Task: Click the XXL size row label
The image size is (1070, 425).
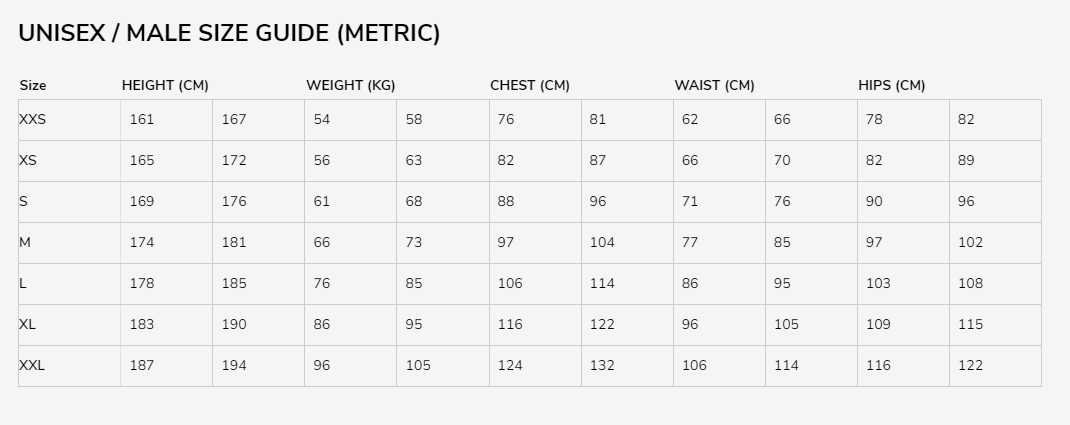Action: [x=32, y=365]
